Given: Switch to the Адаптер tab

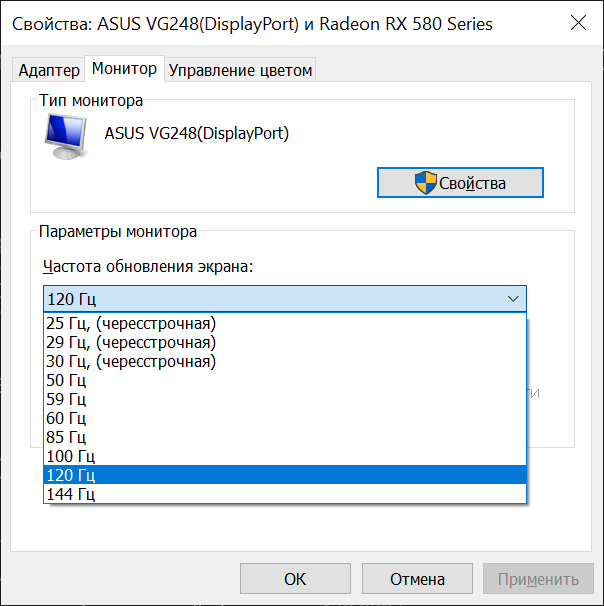Looking at the screenshot, I should pyautogui.click(x=49, y=69).
